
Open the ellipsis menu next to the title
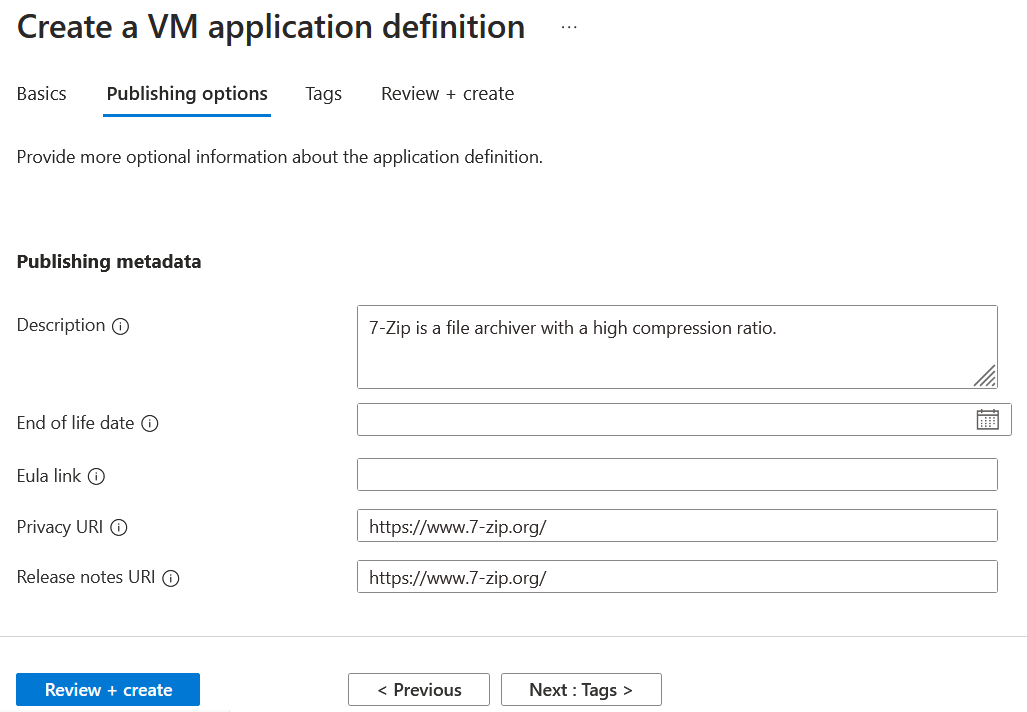pos(568,28)
